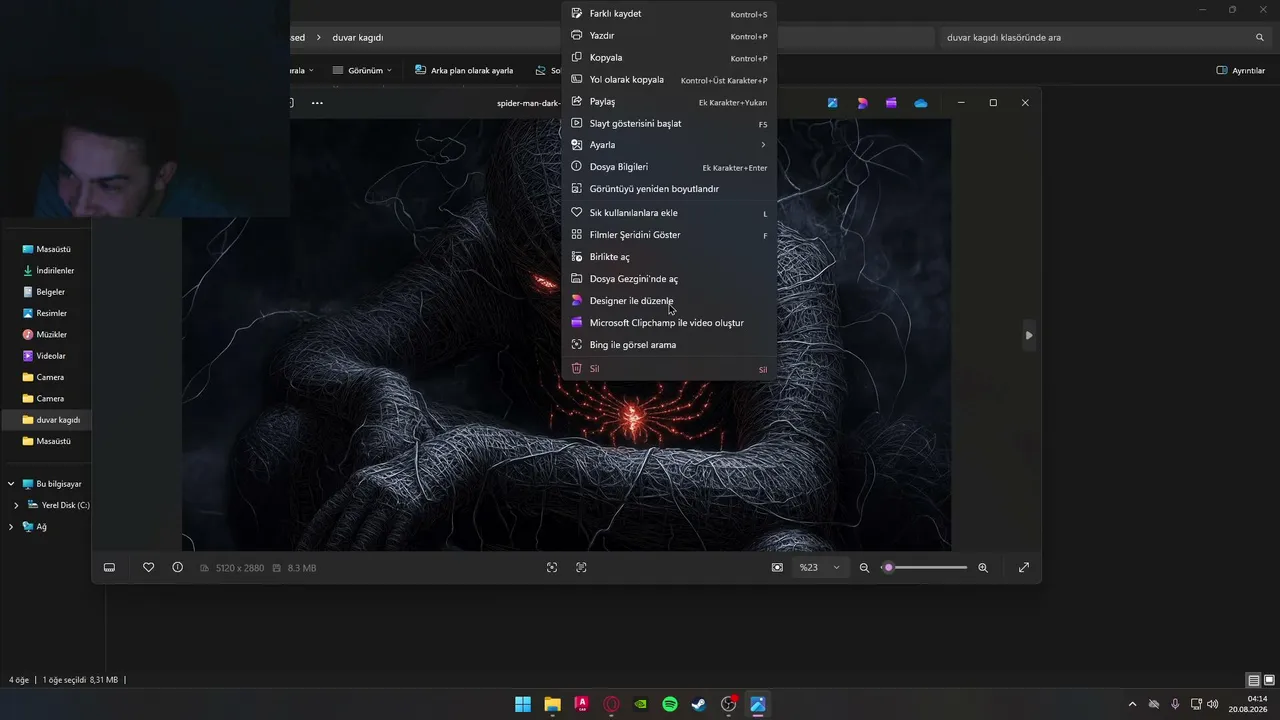This screenshot has width=1280, height=720.
Task: Choose Yol olarak kopyala menu entry
Action: [669, 80]
